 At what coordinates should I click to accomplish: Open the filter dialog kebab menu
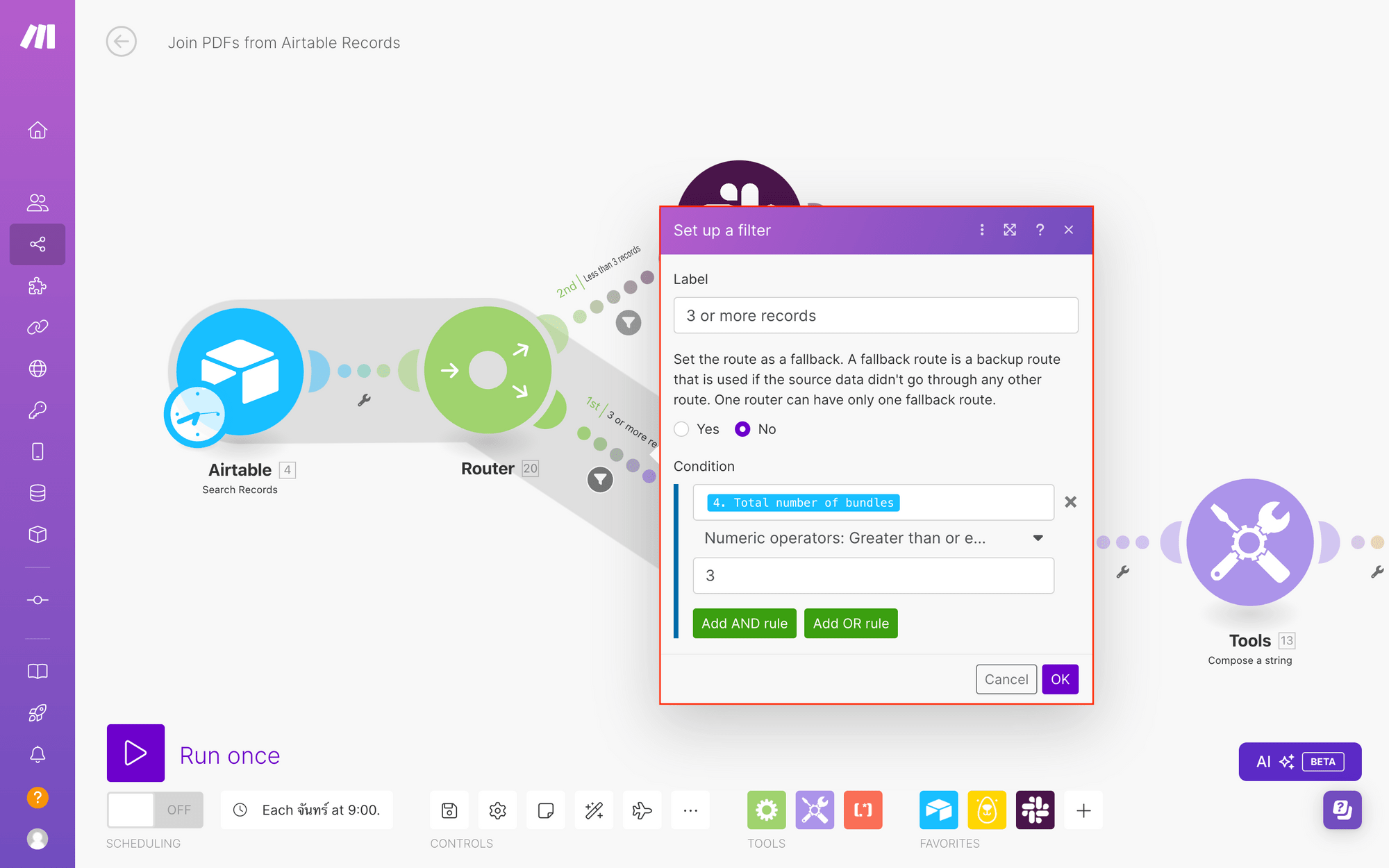(x=981, y=230)
